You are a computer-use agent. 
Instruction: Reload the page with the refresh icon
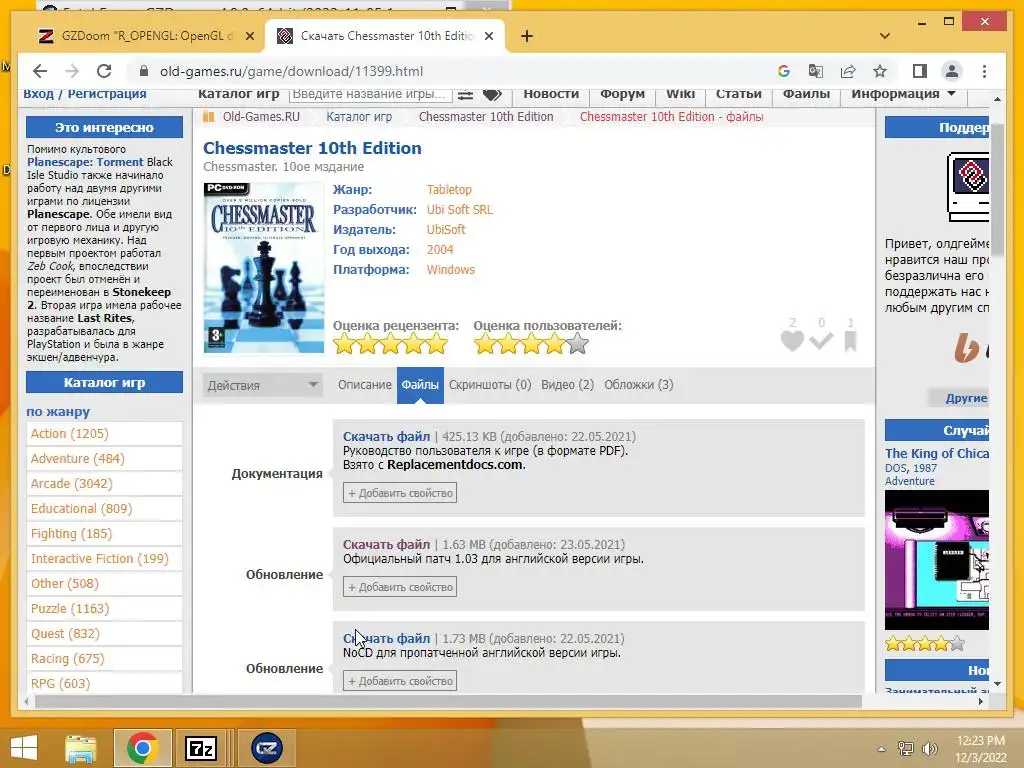coord(104,71)
